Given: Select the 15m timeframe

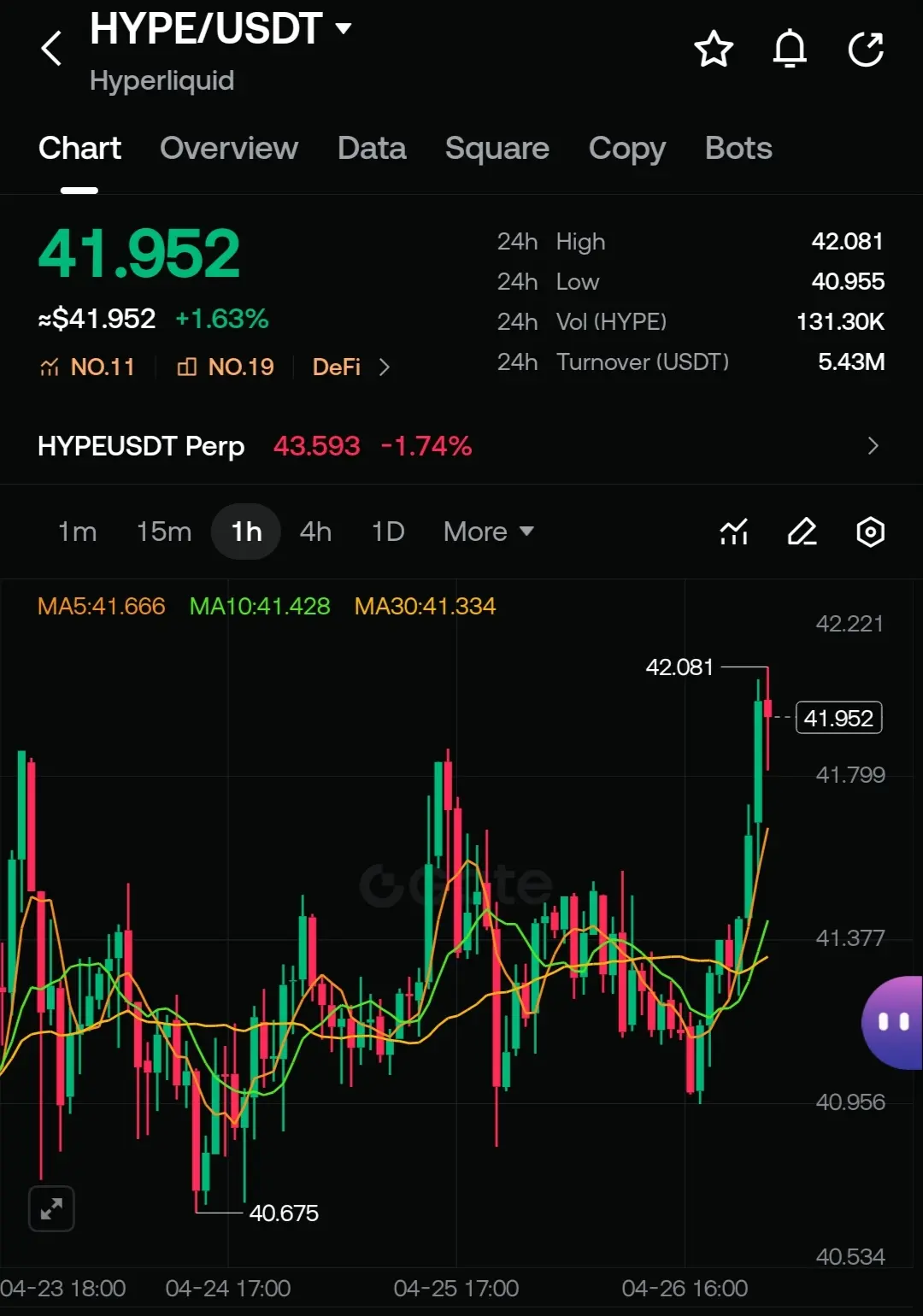Looking at the screenshot, I should [x=164, y=532].
